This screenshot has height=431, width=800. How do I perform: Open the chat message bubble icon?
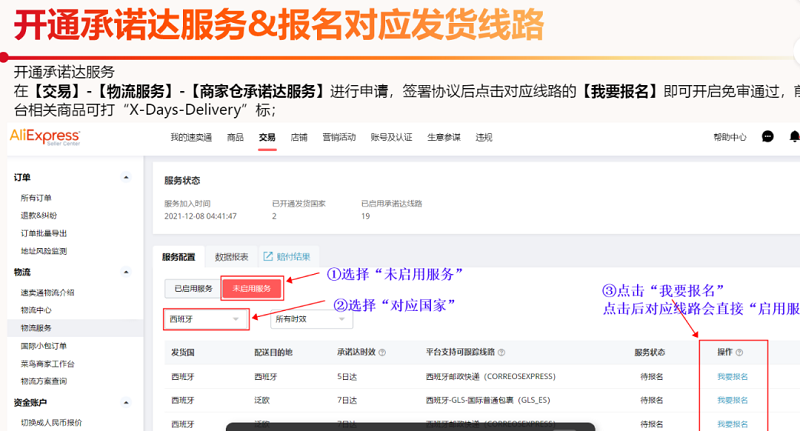767,137
